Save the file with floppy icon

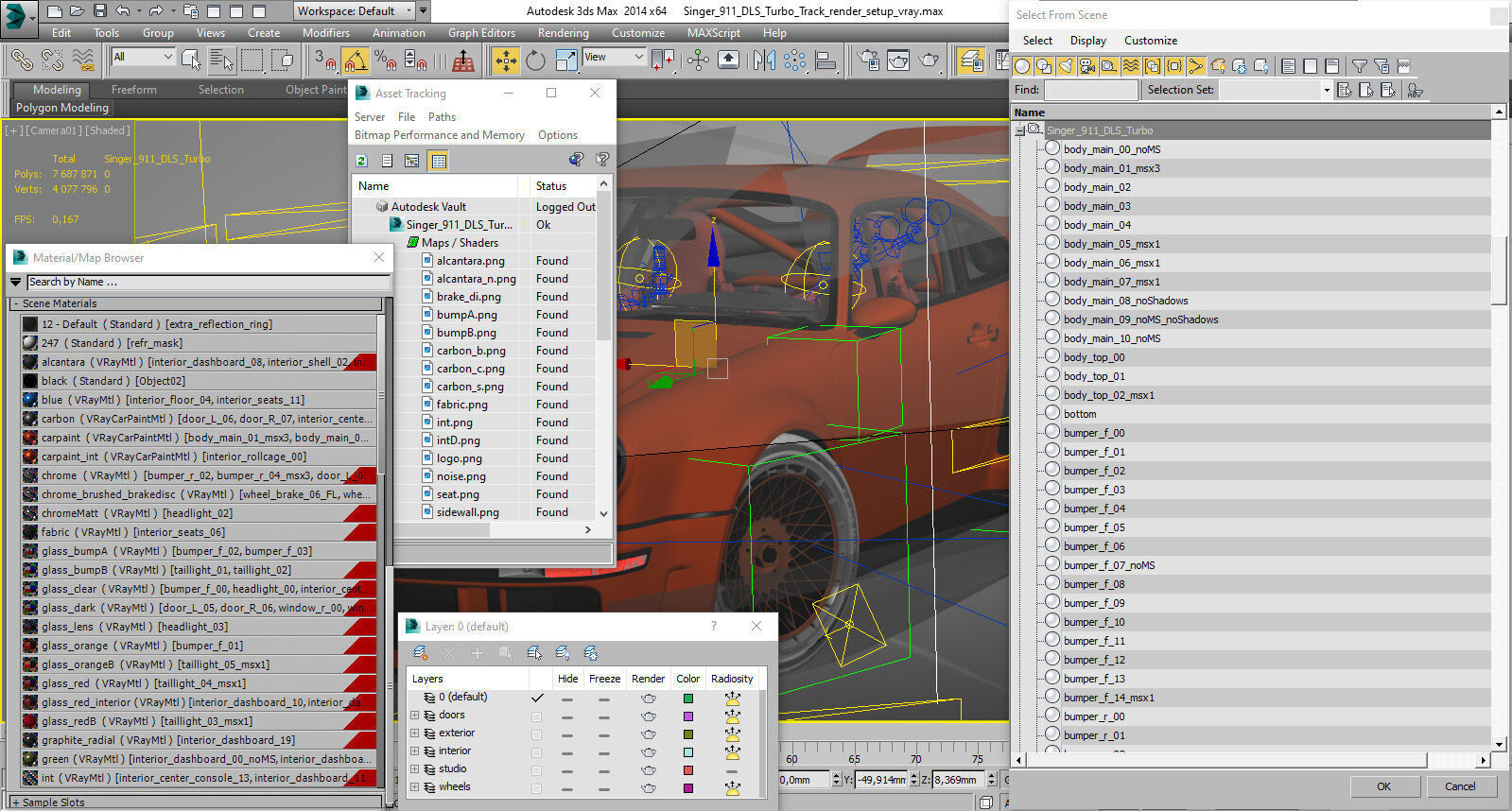coord(100,11)
